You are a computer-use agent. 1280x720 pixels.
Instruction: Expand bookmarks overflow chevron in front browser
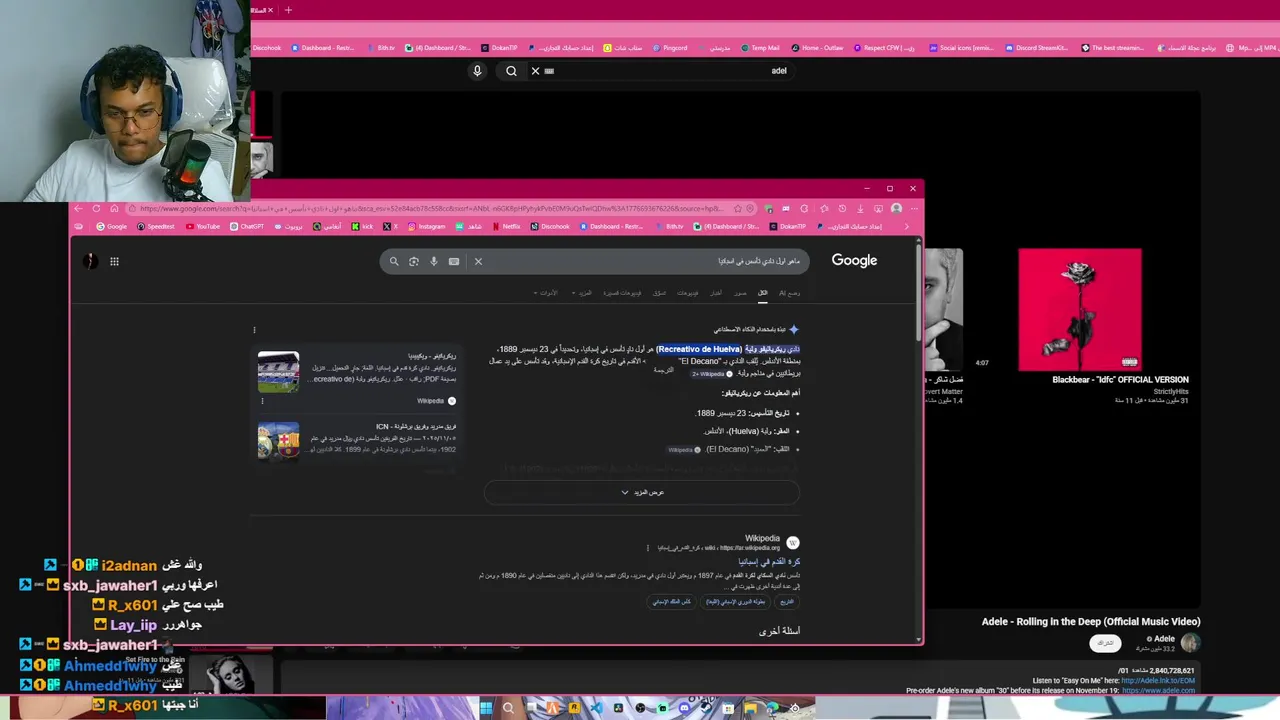(x=907, y=227)
